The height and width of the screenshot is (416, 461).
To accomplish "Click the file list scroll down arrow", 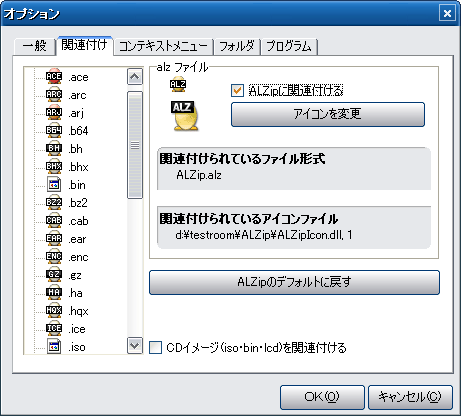I will coord(135,345).
